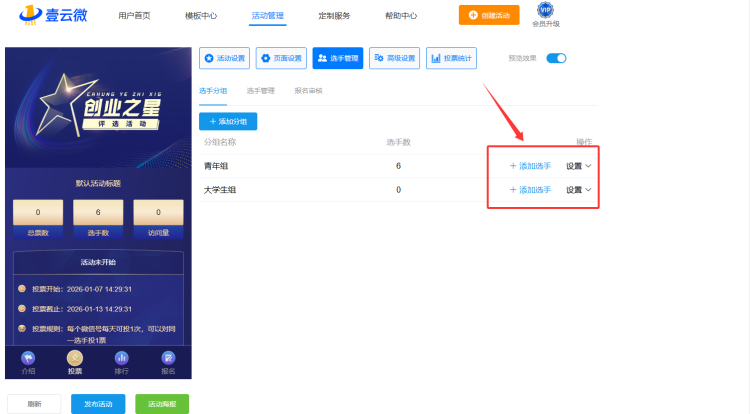The image size is (750, 414).
Task: Expand 设置 dropdown for 青年组
Action: (579, 166)
